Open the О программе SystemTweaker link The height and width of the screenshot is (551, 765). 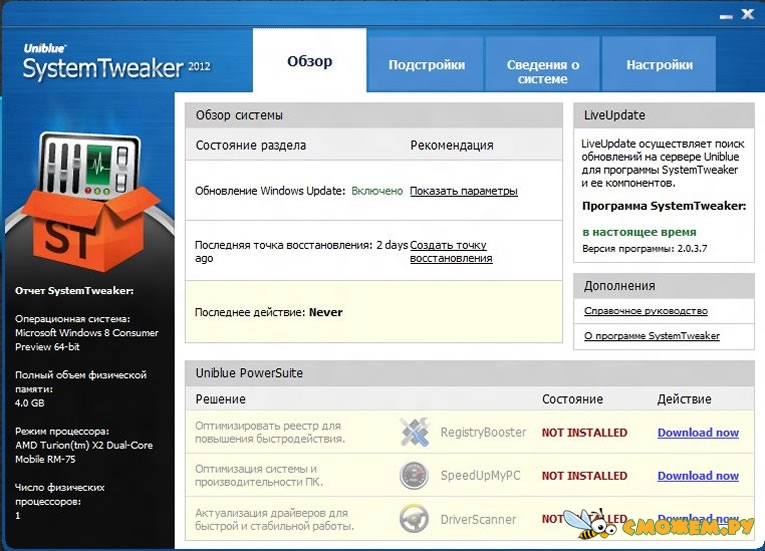pos(652,336)
